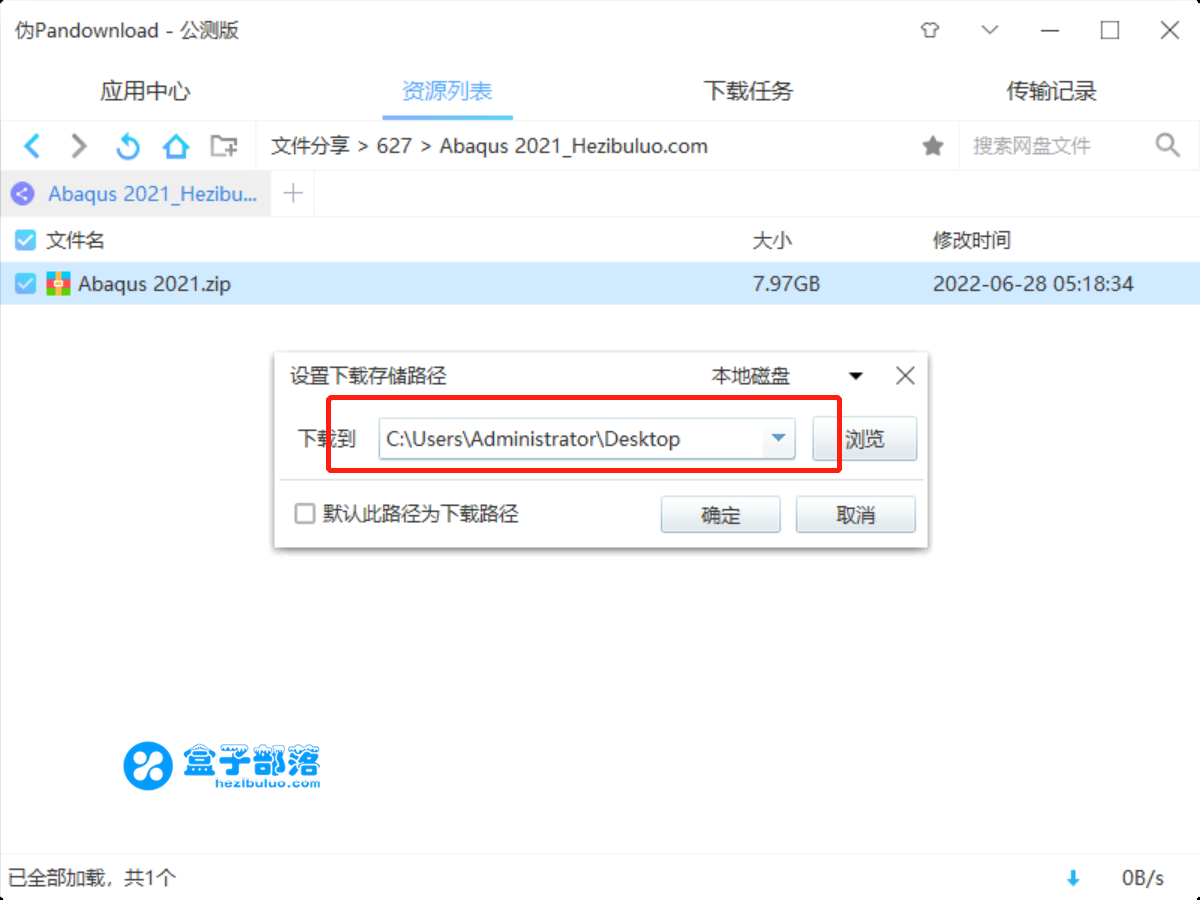
Task: Expand the download path dropdown arrow
Action: point(779,439)
